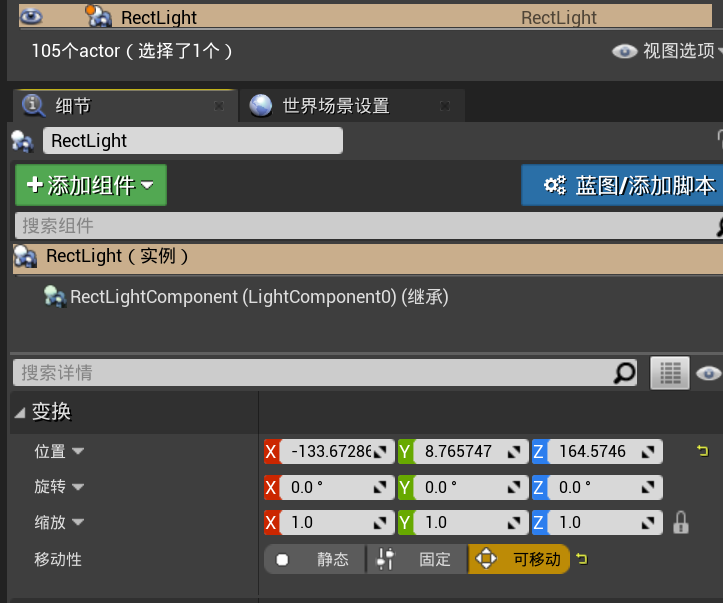Click spinner arrow on scale X field
The height and width of the screenshot is (603, 723).
coord(380,523)
